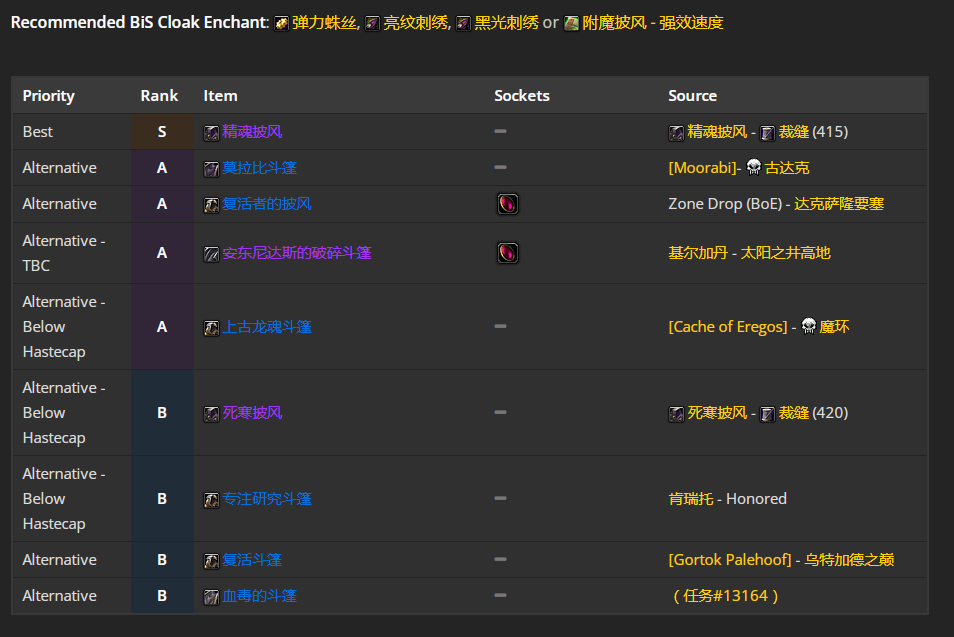This screenshot has width=954, height=637.
Task: Open the 肯瑞托 reputation link
Action: [691, 499]
